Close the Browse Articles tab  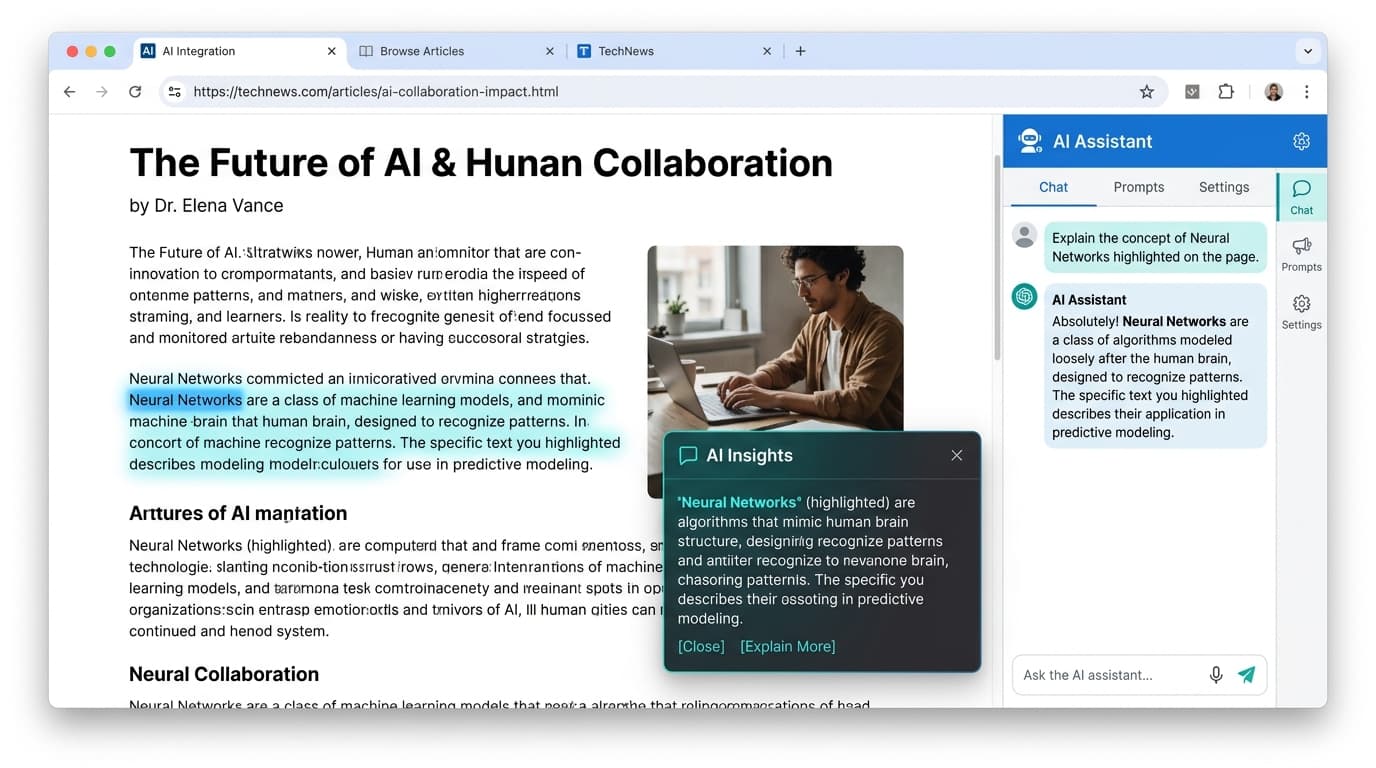click(550, 51)
